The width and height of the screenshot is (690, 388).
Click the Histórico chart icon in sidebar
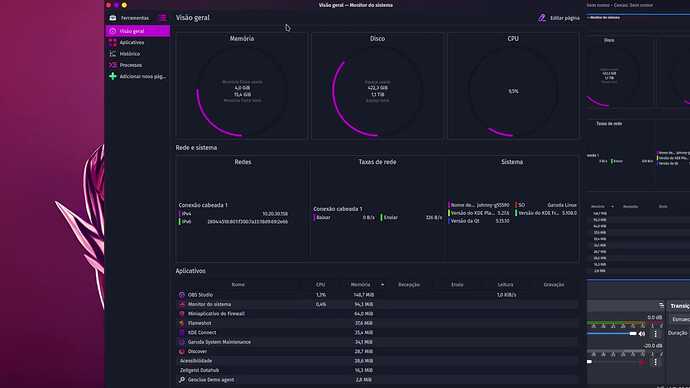113,54
